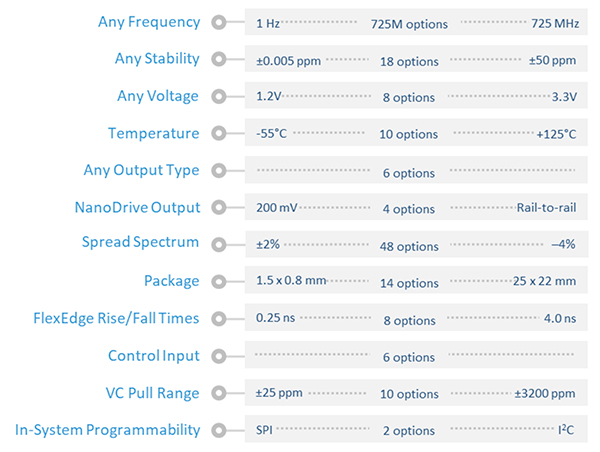Click the 18 options stability range bar
This screenshot has width=600, height=452.
point(416,61)
